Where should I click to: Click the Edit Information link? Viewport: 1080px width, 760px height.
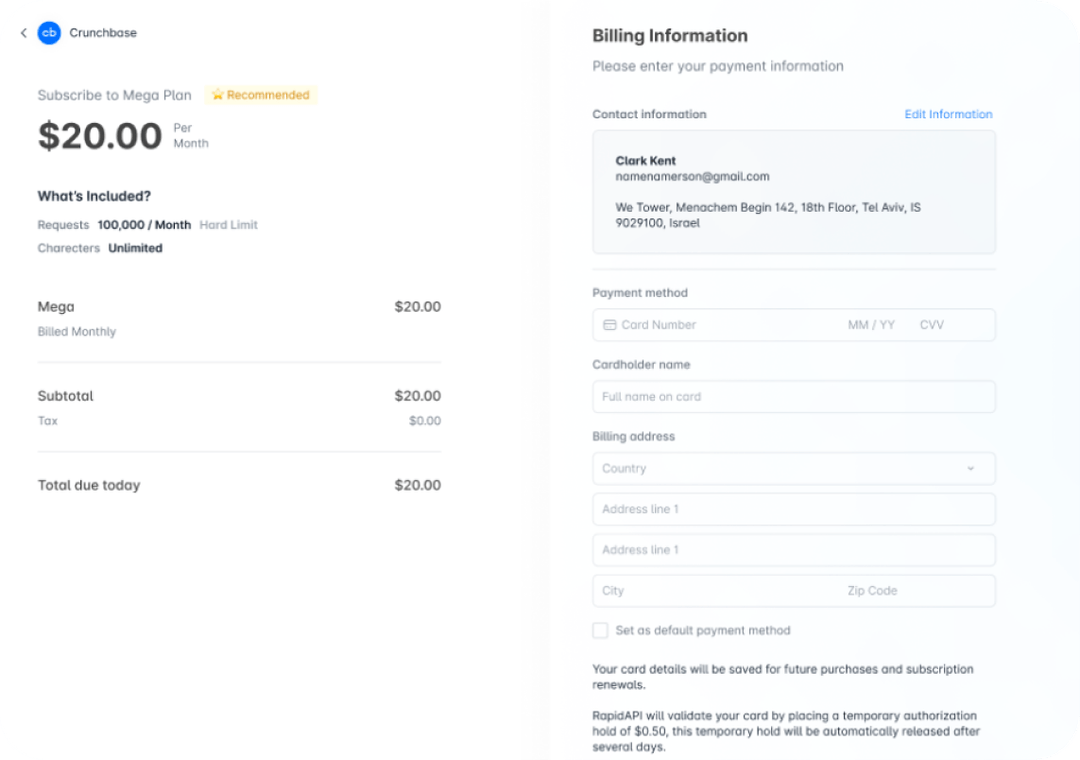click(x=948, y=114)
